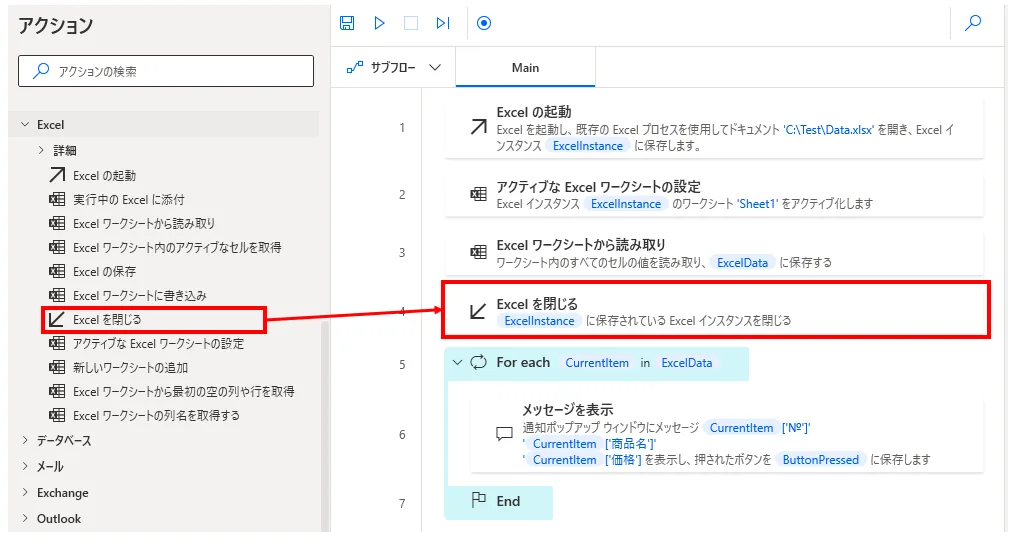1015x544 pixels.
Task: Select 'Excel の保存' action item
Action: point(104,272)
